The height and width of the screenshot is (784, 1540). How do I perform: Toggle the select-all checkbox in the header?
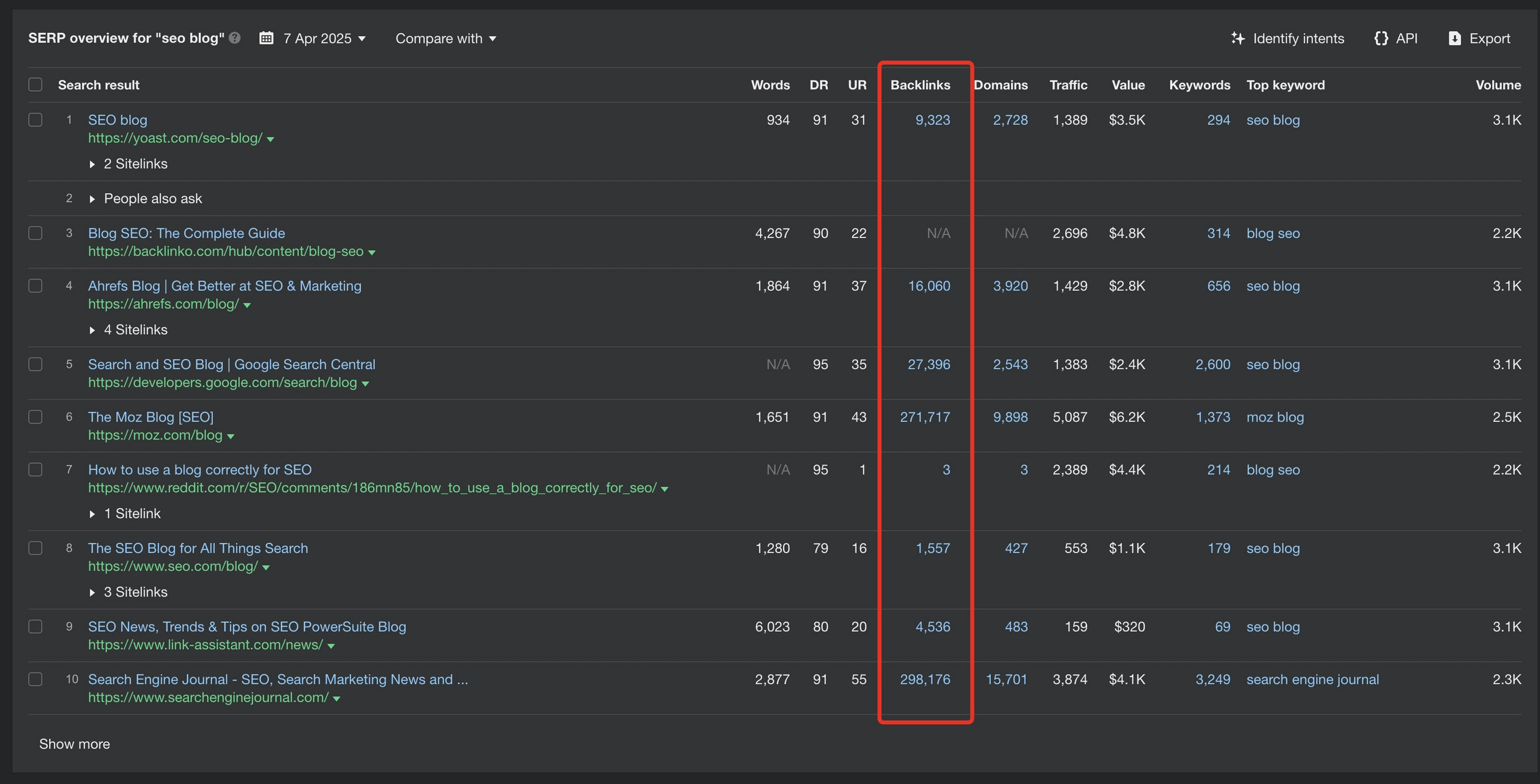tap(35, 84)
